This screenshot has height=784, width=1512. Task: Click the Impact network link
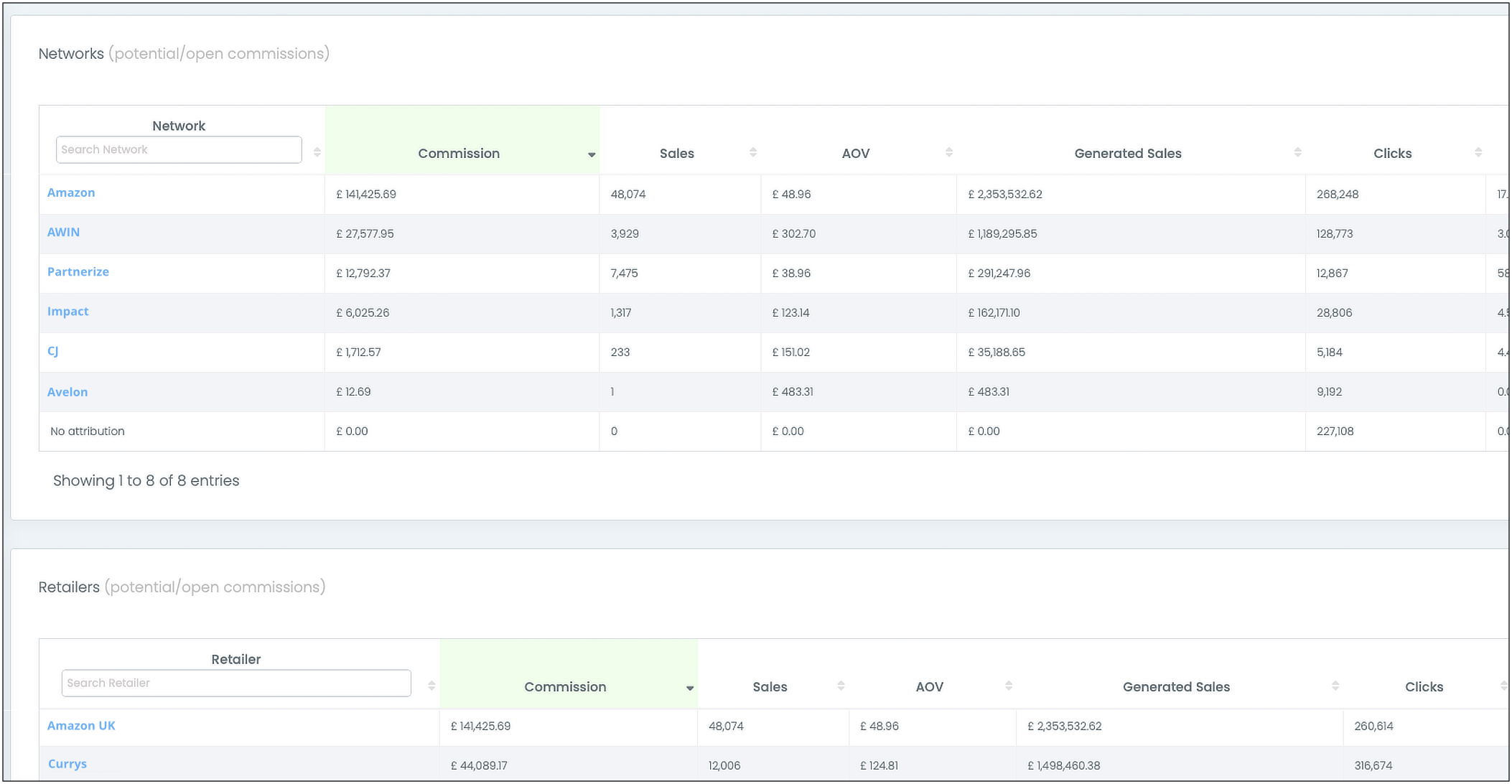click(67, 311)
